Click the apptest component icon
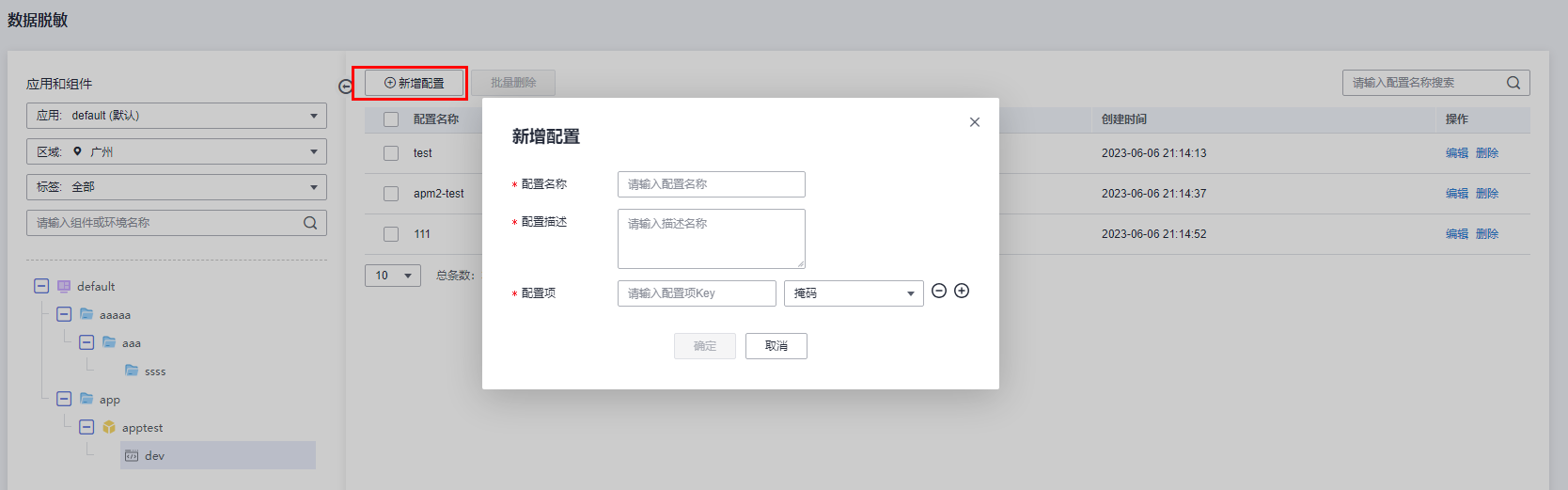Screen dimensions: 1568x490 109,427
